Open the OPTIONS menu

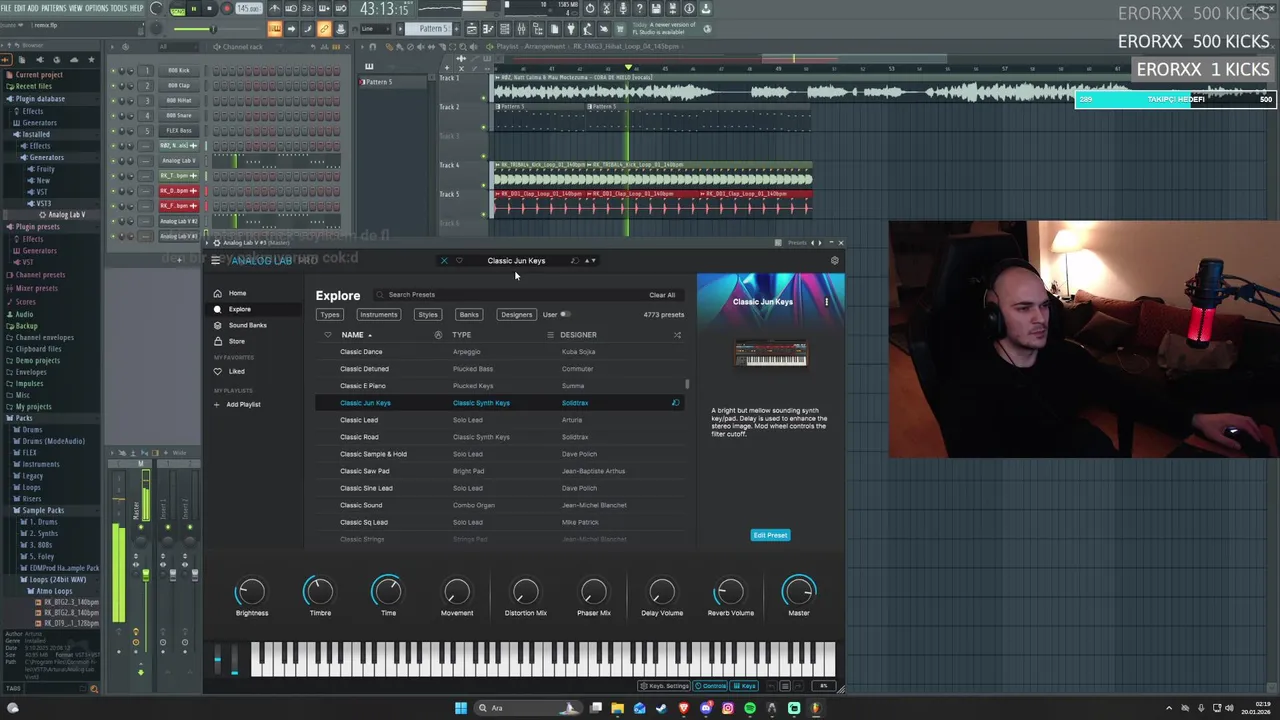click(96, 8)
